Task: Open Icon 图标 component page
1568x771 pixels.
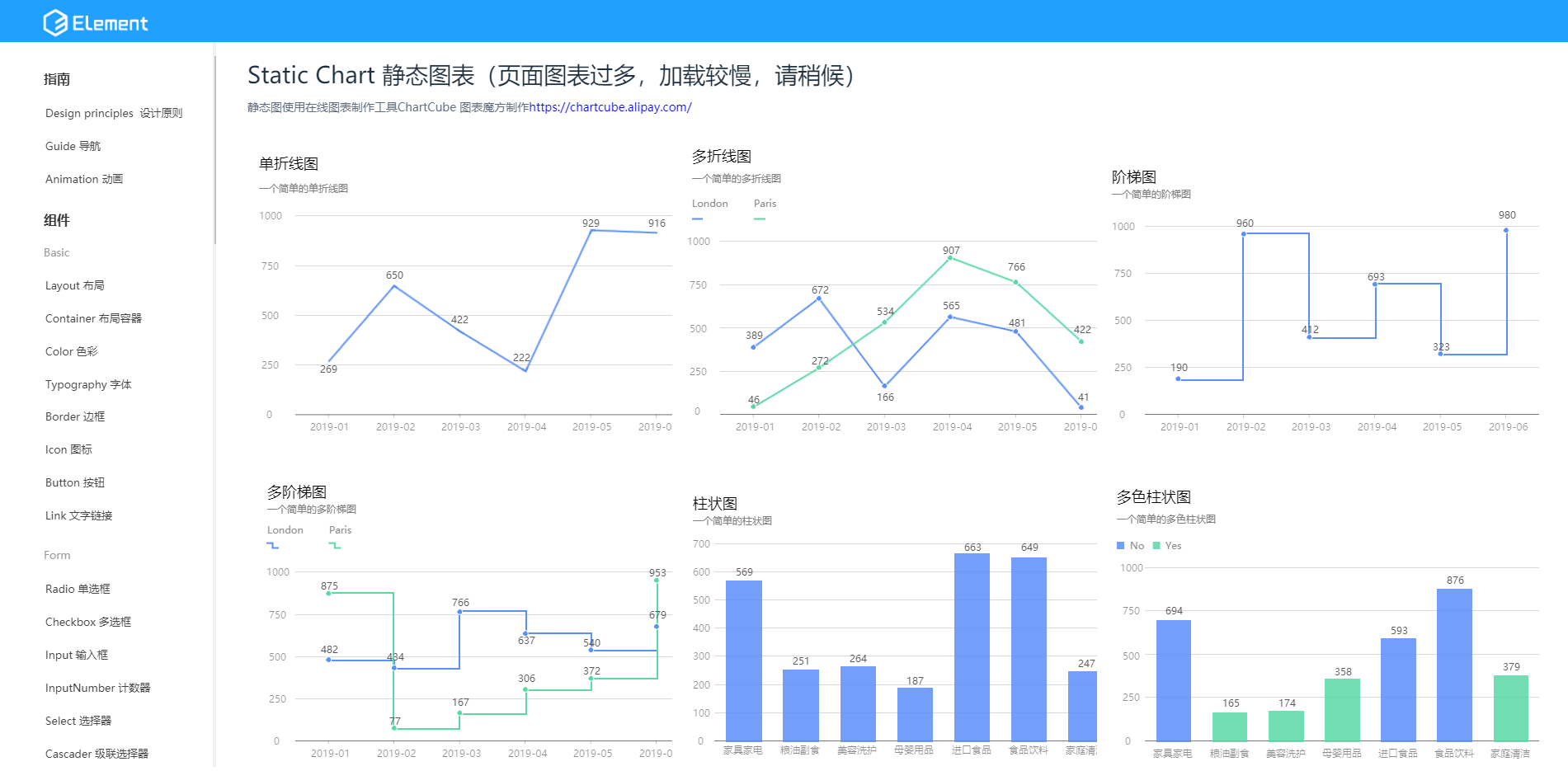Action: point(68,449)
